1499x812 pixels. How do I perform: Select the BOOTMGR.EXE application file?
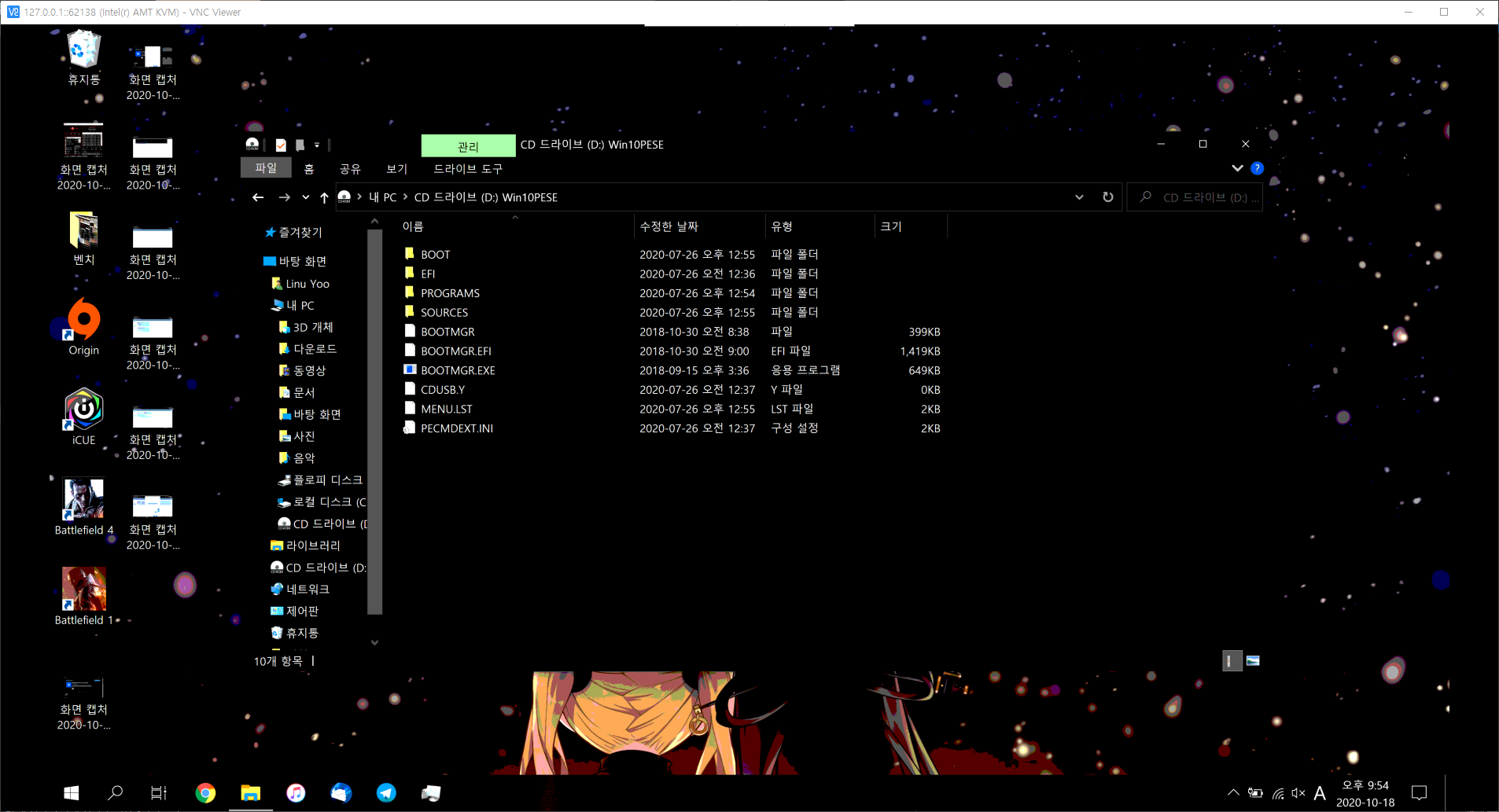(457, 370)
